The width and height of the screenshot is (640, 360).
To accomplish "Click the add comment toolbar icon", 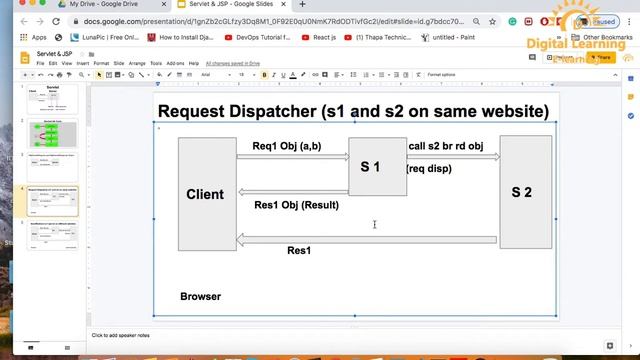I will click(325, 75).
